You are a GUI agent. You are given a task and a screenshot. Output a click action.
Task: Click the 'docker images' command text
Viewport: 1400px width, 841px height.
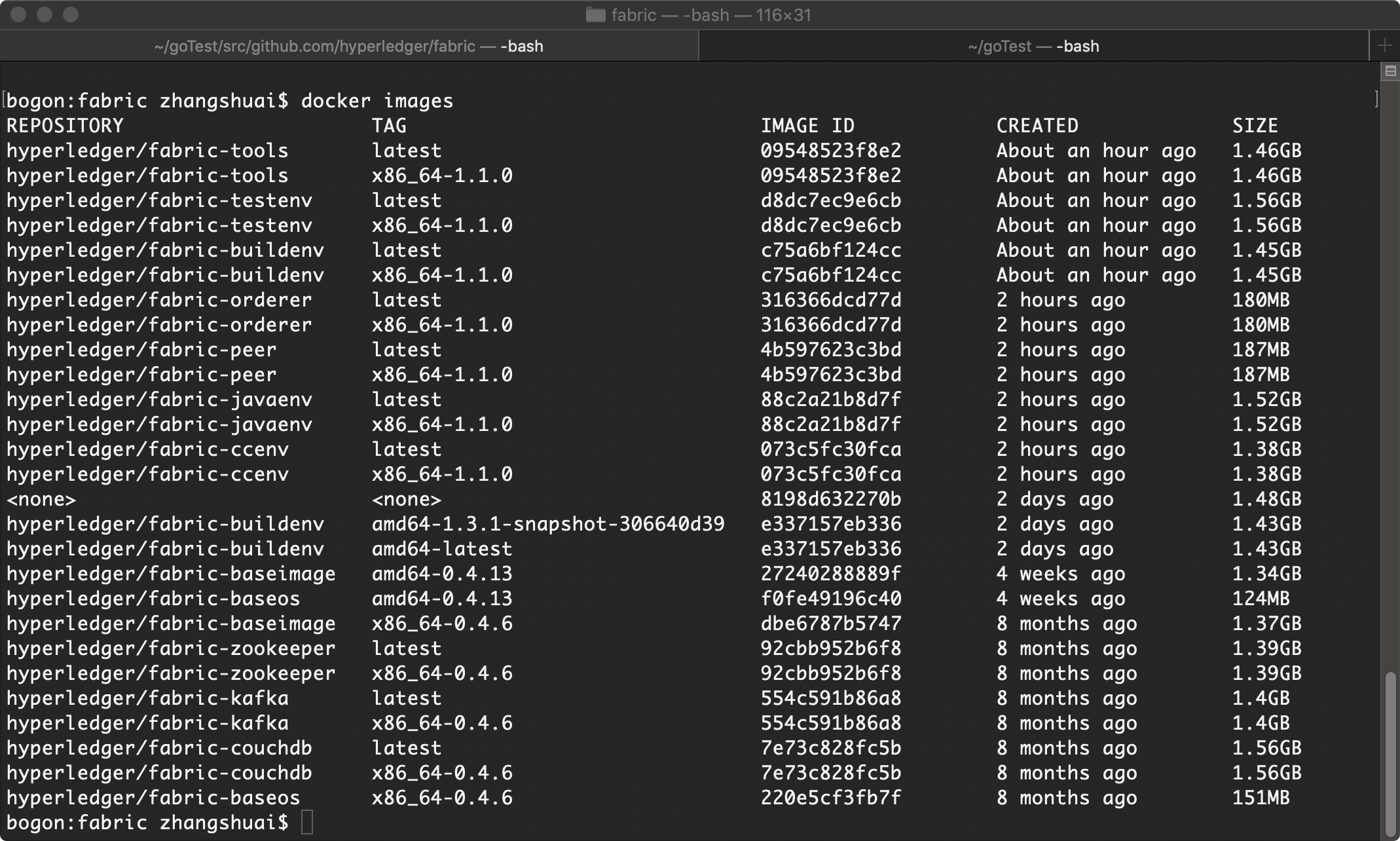tap(377, 101)
